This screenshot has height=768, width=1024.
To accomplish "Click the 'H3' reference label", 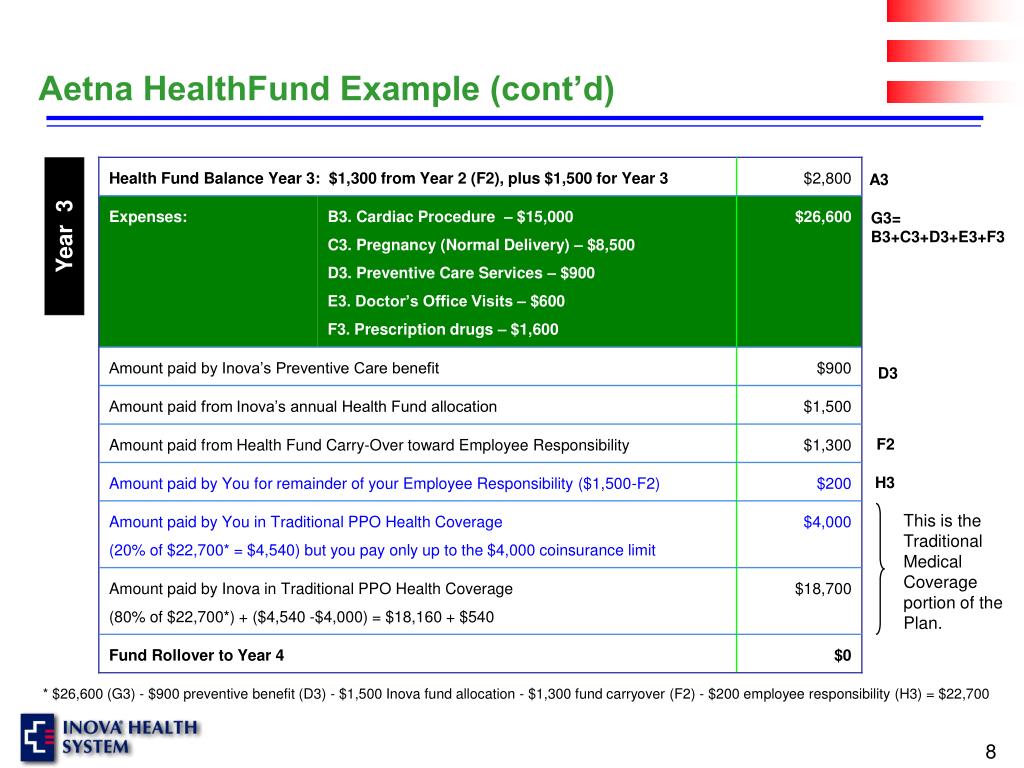I will click(x=885, y=483).
